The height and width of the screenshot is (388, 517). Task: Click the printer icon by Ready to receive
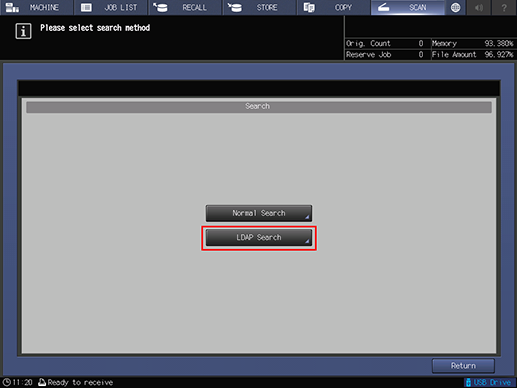tap(42, 382)
